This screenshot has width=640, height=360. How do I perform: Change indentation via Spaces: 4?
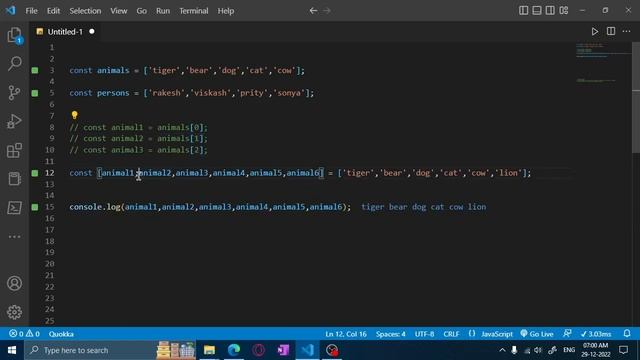point(391,334)
